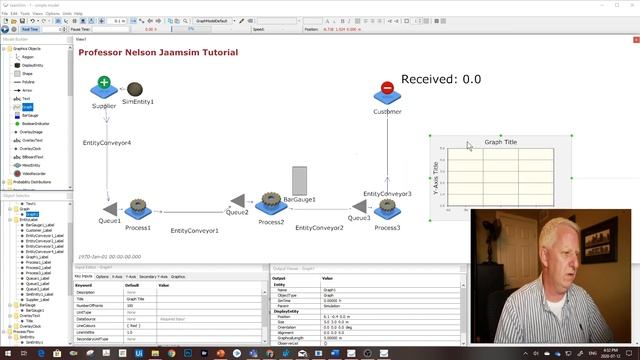Image resolution: width=640 pixels, height=360 pixels.
Task: Select MimicEntity in Model Builder
Action: [x=31, y=165]
